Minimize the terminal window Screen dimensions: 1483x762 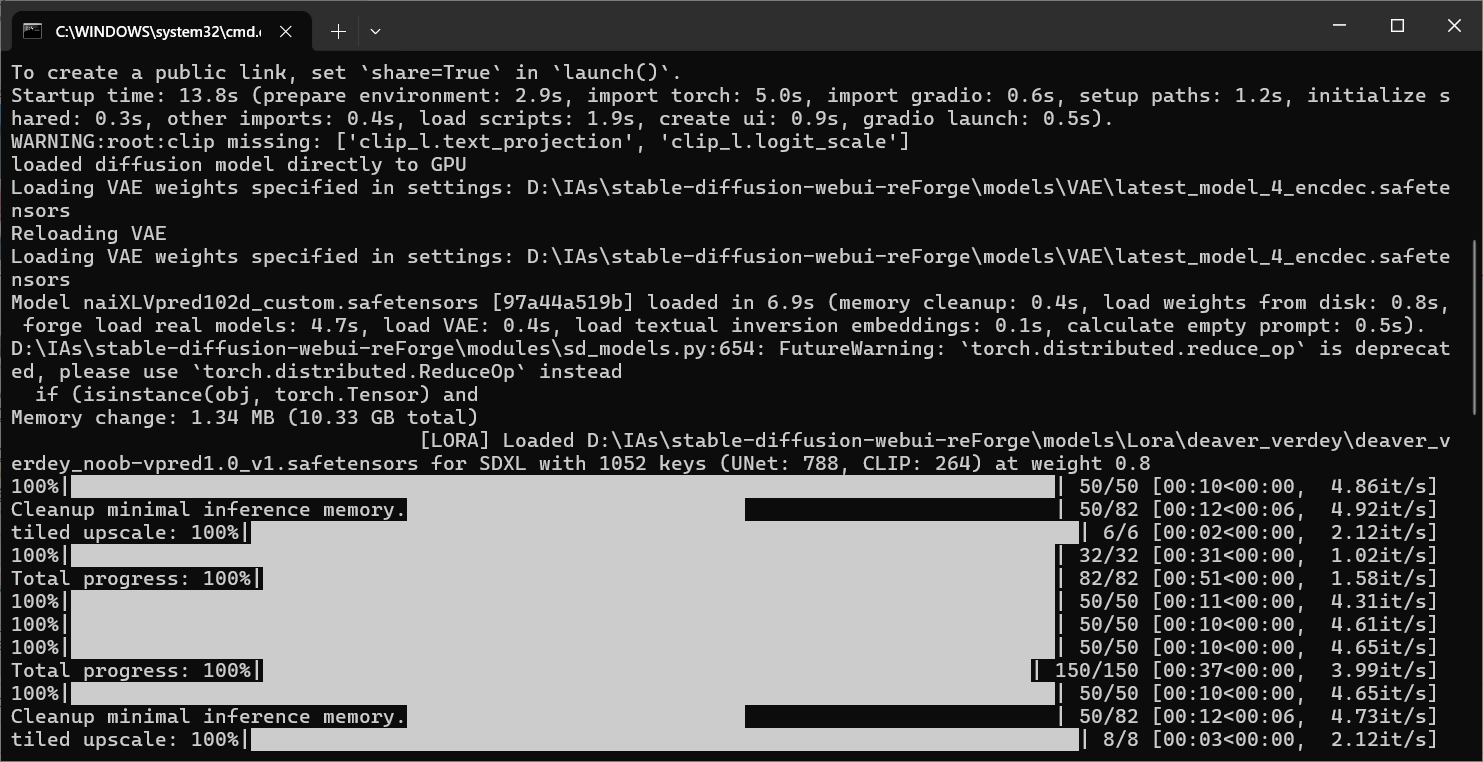pyautogui.click(x=1341, y=26)
